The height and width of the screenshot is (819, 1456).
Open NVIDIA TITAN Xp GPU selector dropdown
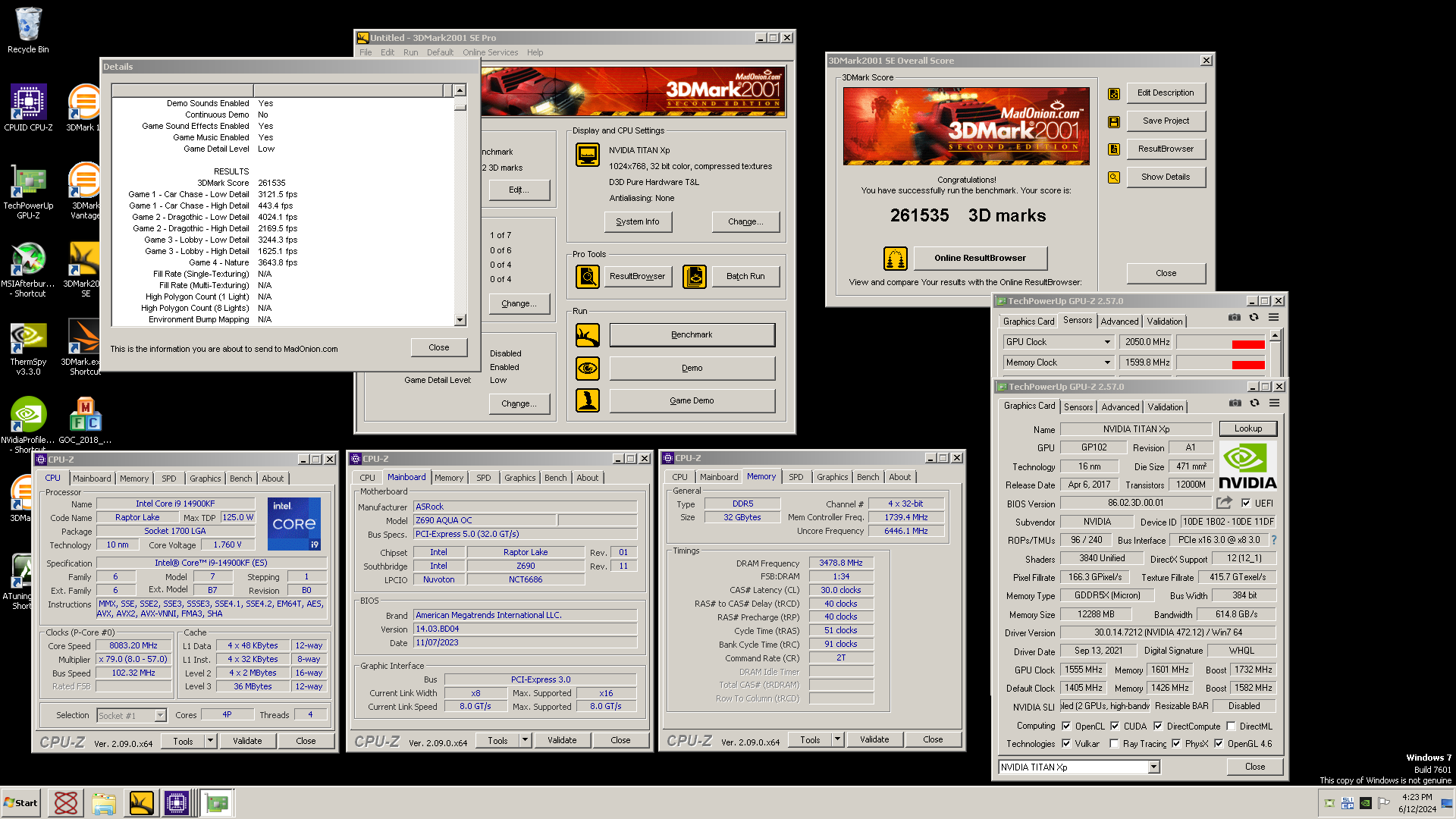click(1153, 767)
